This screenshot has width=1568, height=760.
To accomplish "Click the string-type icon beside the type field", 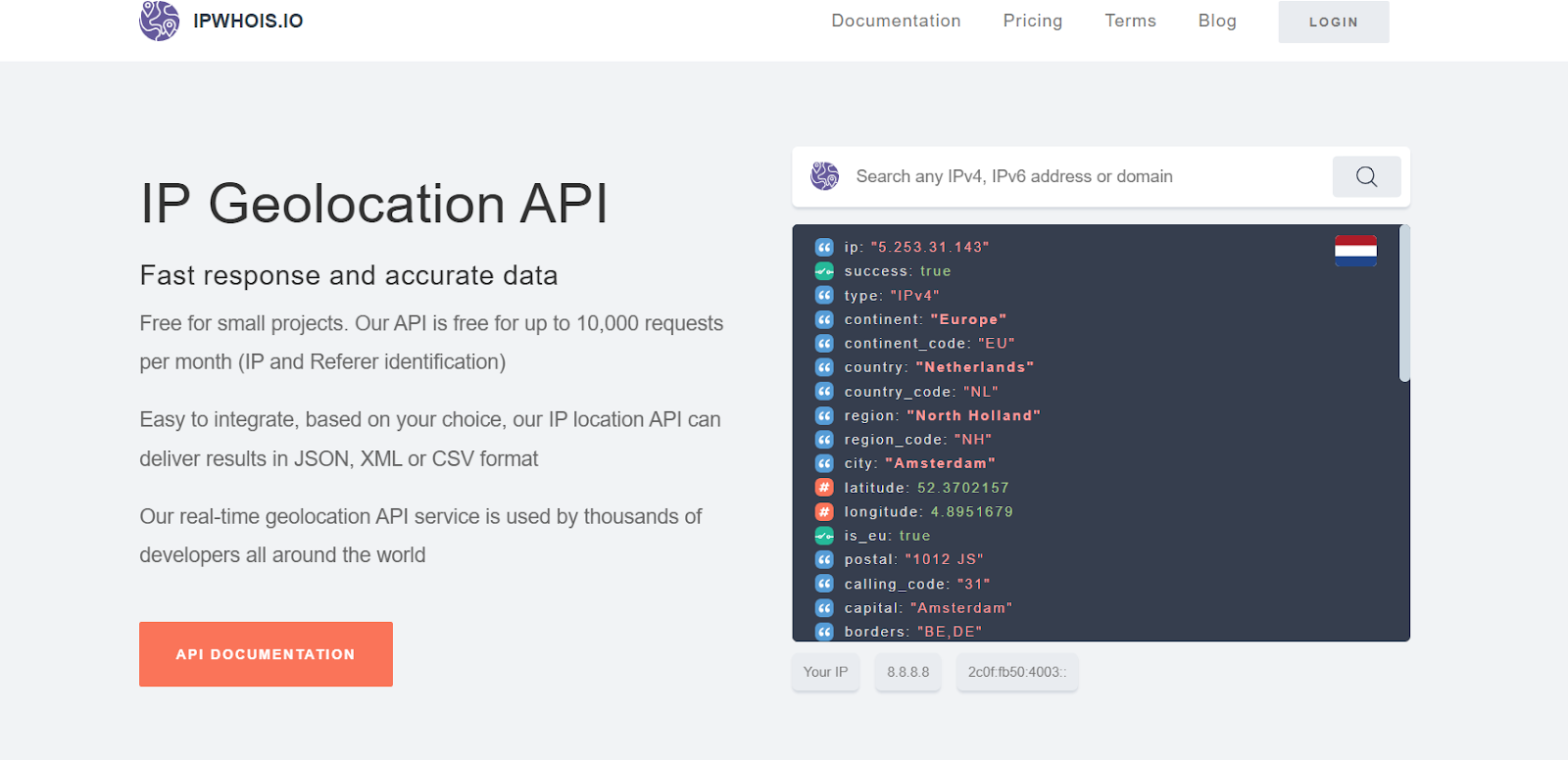I will point(824,295).
